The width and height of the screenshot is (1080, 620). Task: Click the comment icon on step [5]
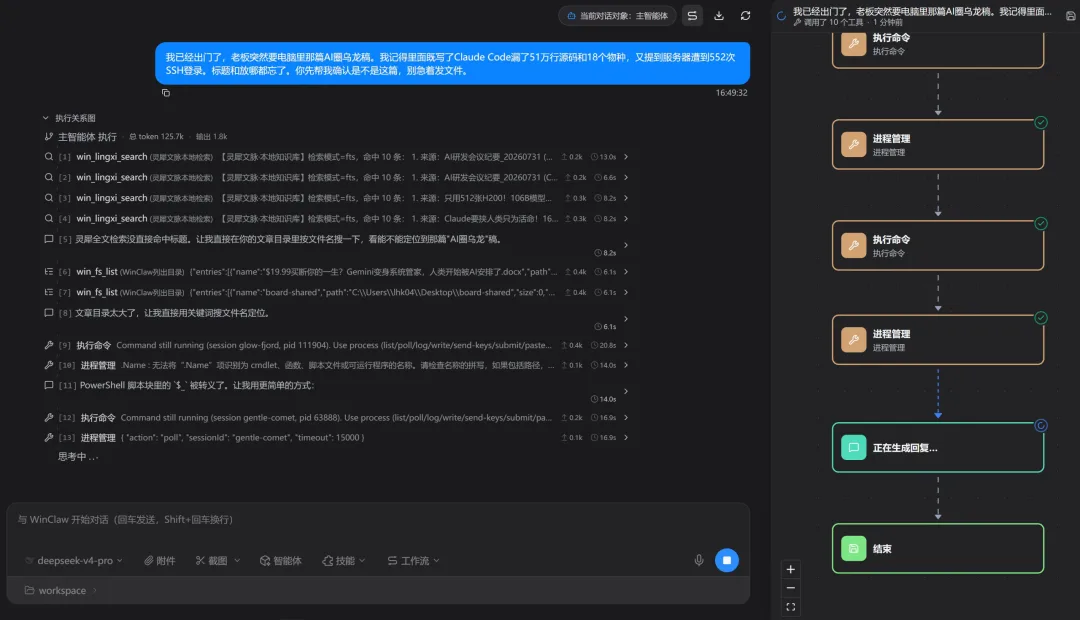(49, 239)
